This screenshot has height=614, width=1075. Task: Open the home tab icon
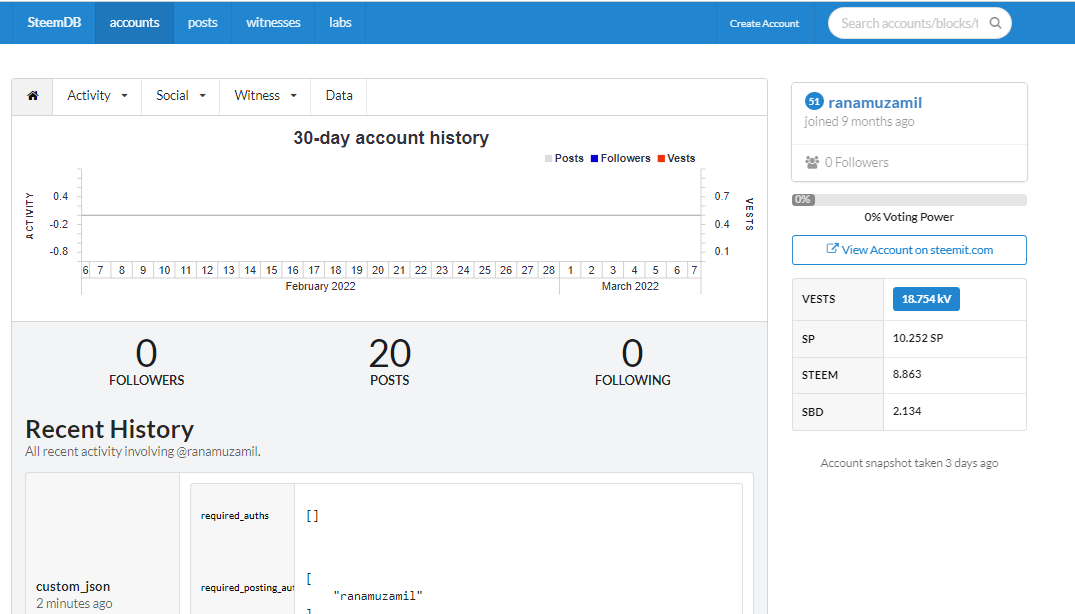[x=32, y=96]
